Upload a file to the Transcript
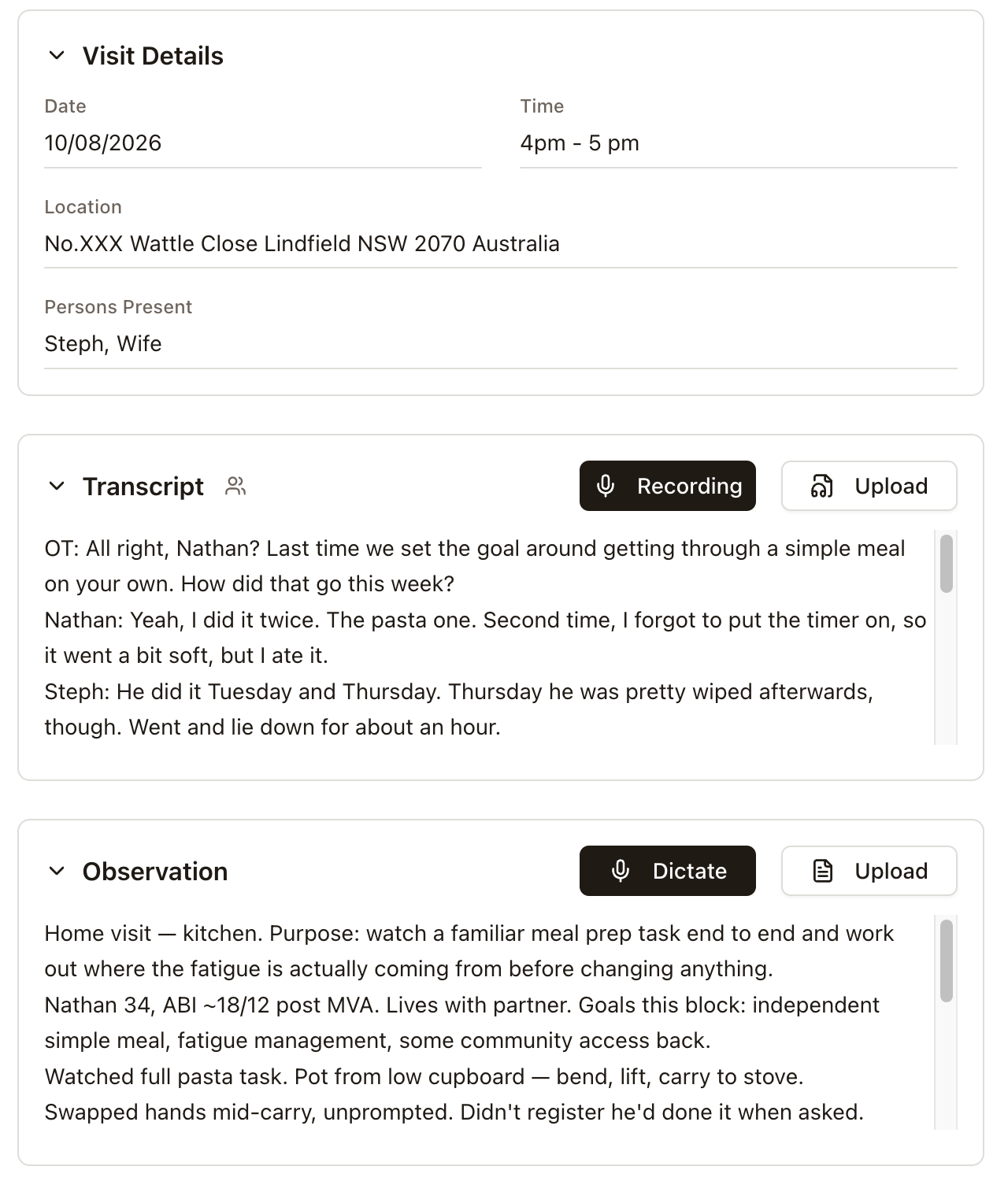The height and width of the screenshot is (1181, 1008). (869, 486)
